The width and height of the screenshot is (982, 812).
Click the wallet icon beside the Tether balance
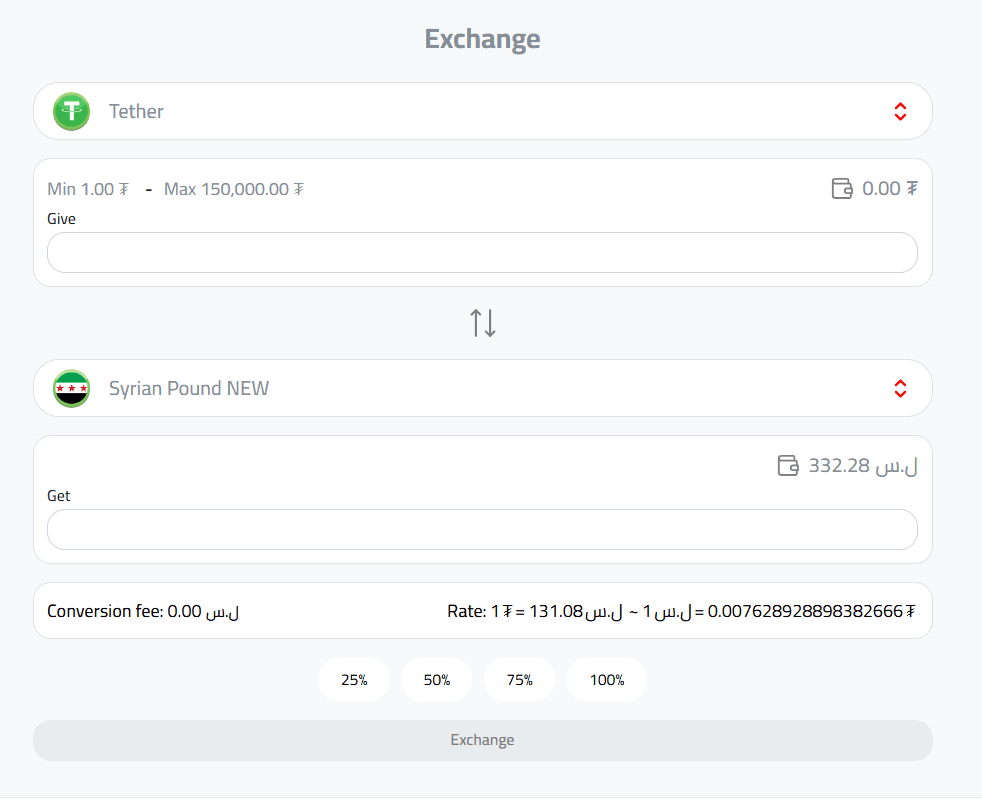pos(842,188)
